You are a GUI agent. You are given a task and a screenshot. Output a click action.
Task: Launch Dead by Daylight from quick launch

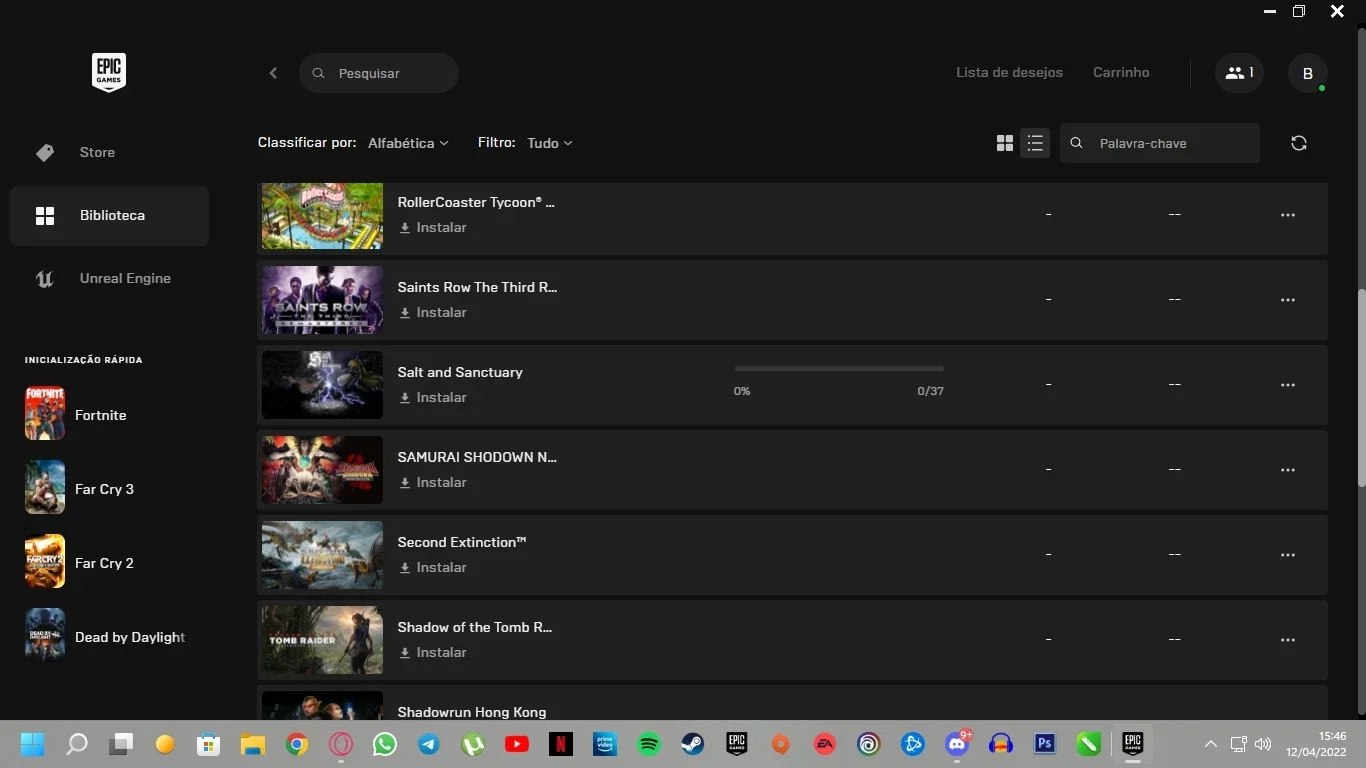(x=105, y=636)
